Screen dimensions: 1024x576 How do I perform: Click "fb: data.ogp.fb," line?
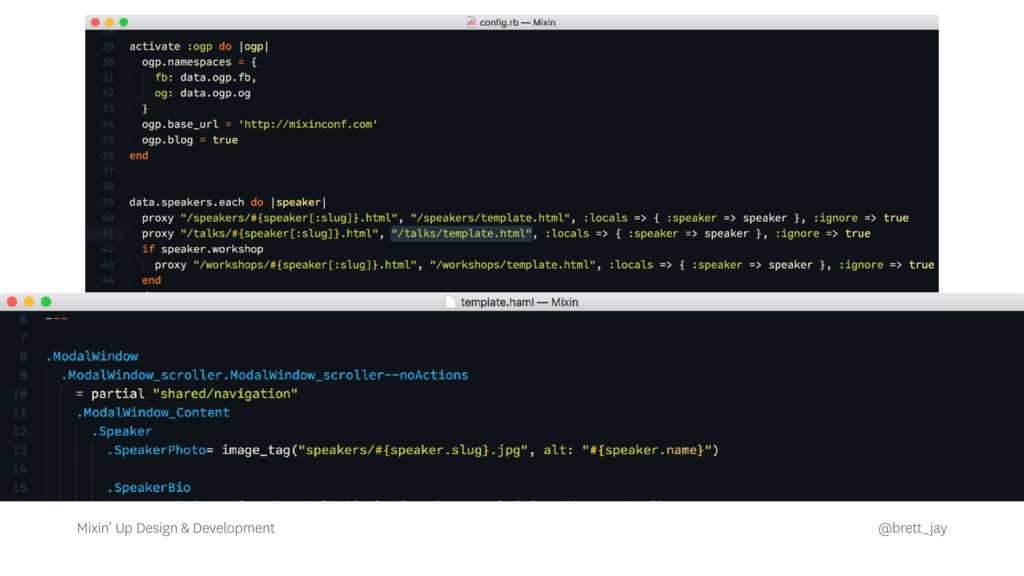click(x=206, y=78)
